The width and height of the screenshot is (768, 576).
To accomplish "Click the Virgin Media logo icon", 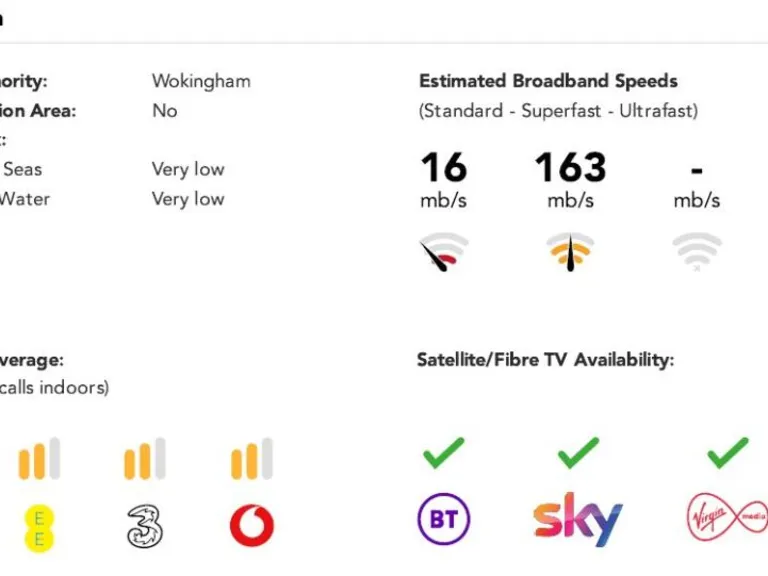I will click(726, 520).
